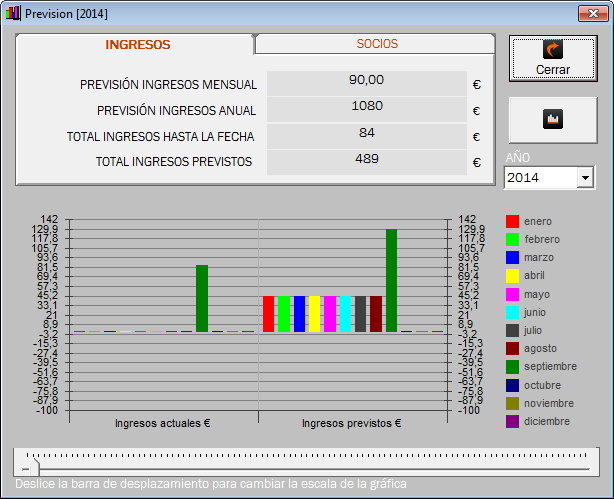The height and width of the screenshot is (499, 614).
Task: Click the annual forecast value 1080
Action: (x=367, y=109)
